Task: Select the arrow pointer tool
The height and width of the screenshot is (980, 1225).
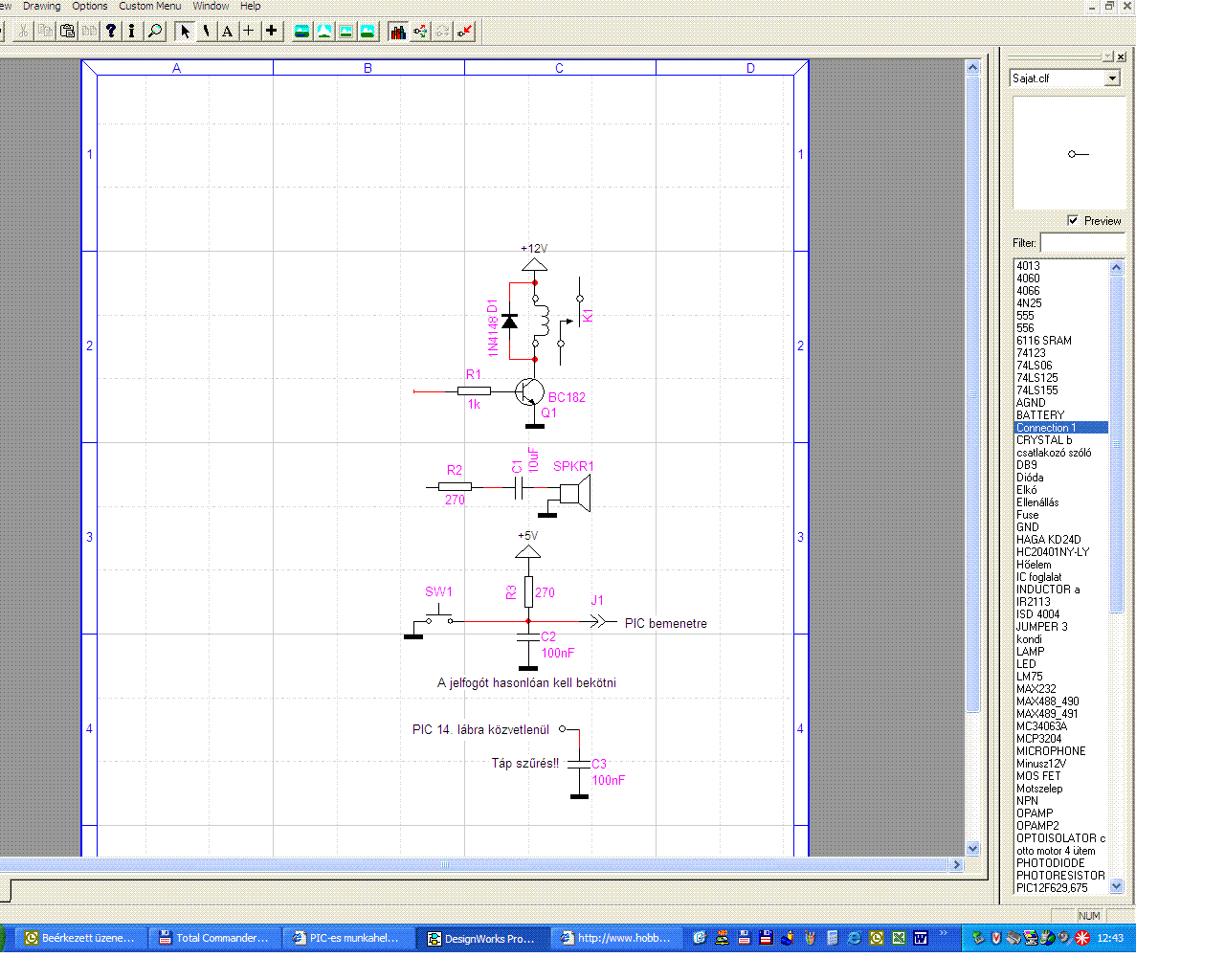Action: click(x=185, y=32)
